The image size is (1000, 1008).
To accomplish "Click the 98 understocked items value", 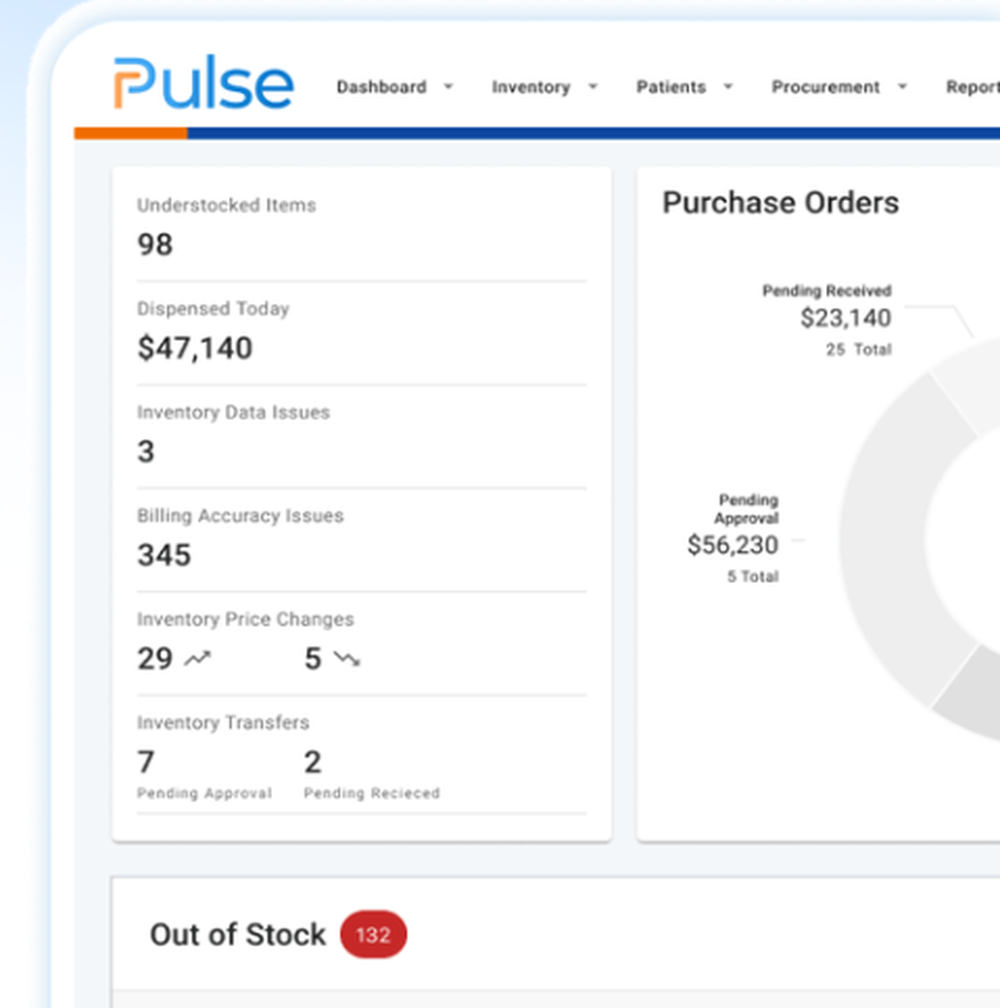I will (x=155, y=244).
